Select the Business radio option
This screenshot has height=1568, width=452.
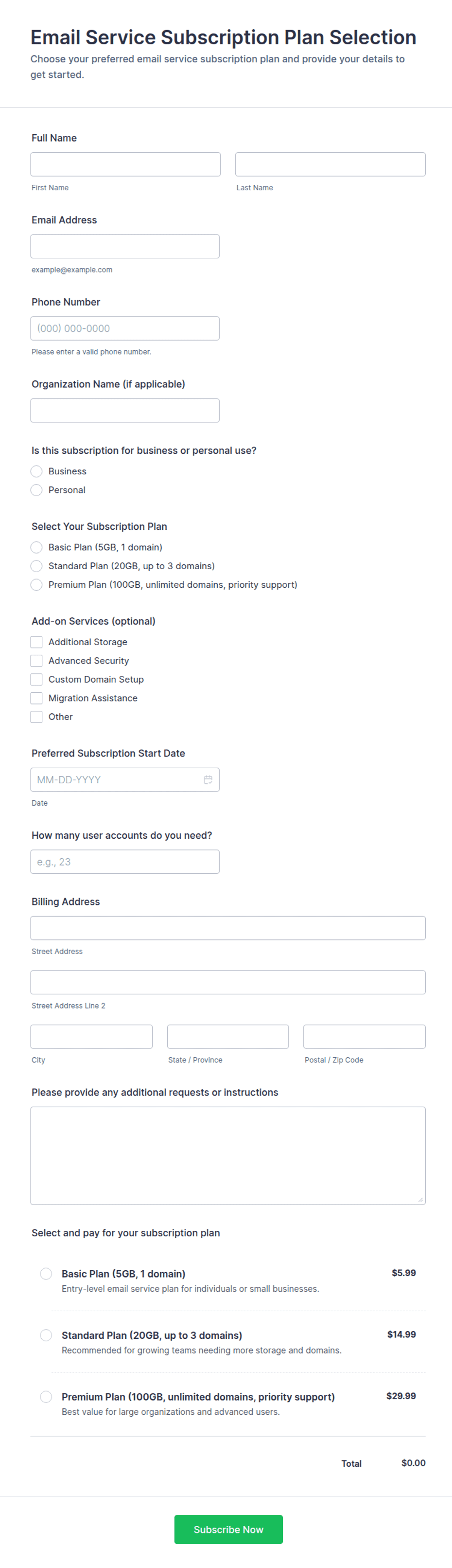click(36, 471)
